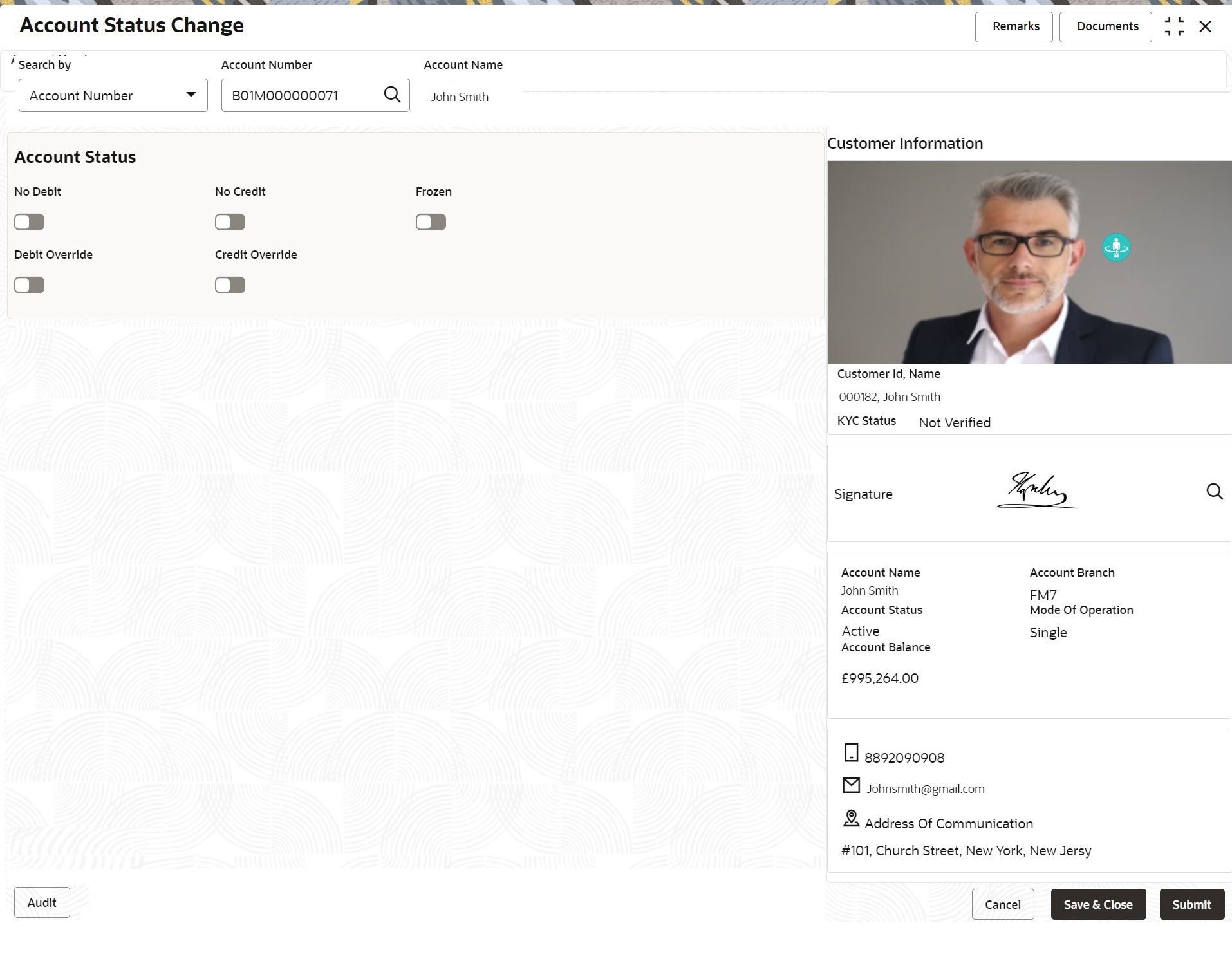Click the email envelope icon
This screenshot has height=959, width=1232.
(851, 785)
